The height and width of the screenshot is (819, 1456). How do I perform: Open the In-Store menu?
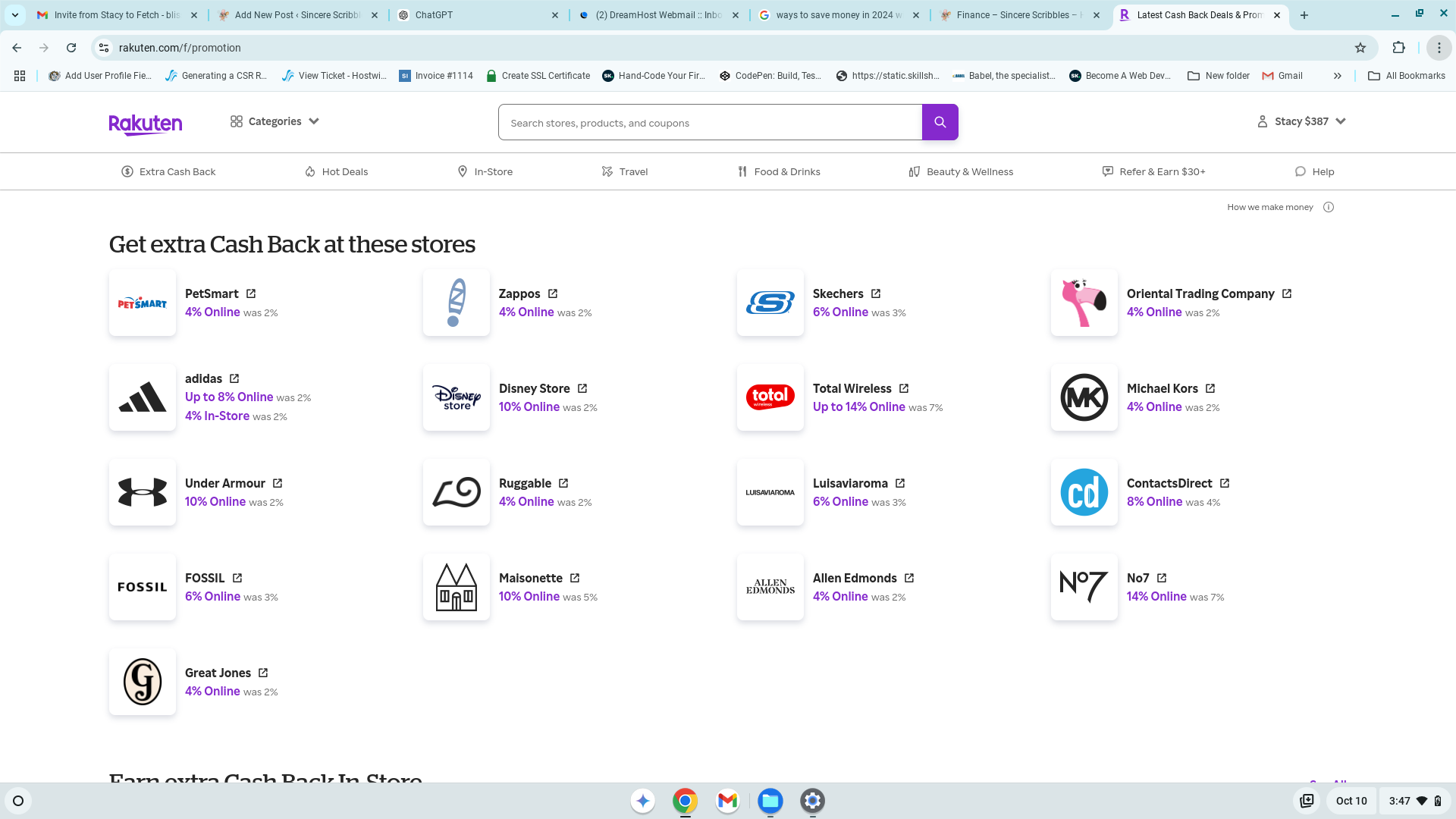[x=485, y=172]
